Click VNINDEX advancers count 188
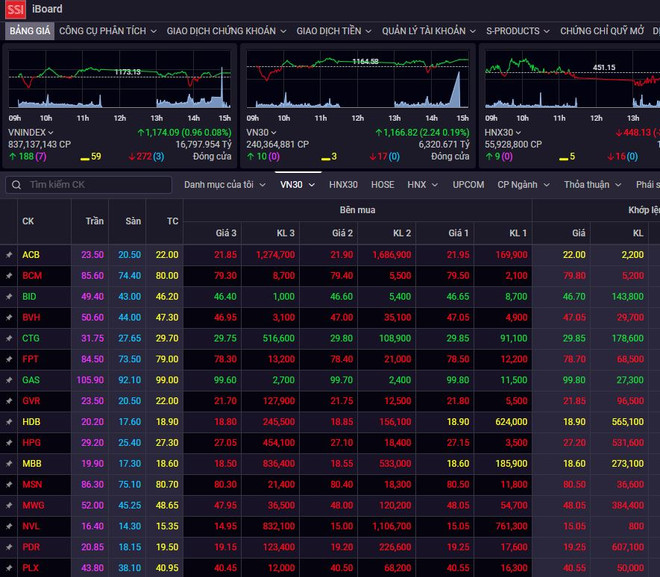This screenshot has height=577, width=660. coord(26,157)
